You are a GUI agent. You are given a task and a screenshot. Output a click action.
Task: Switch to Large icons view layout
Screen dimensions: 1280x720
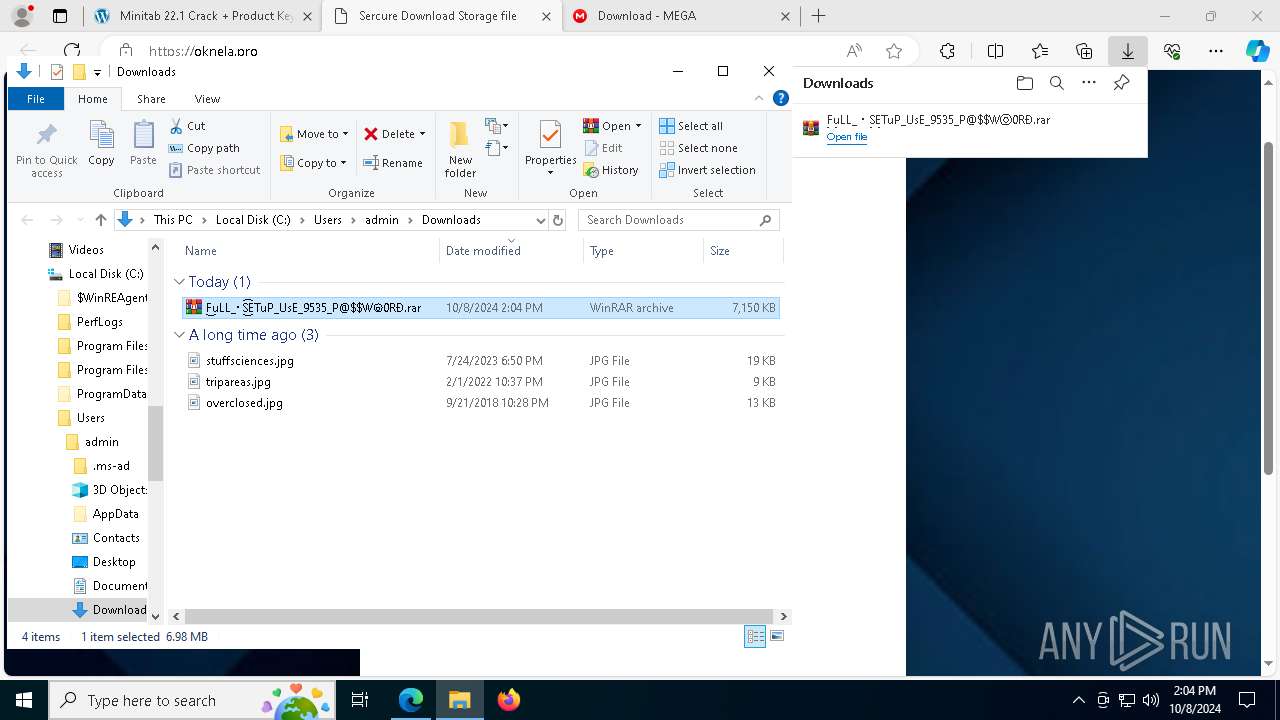click(777, 637)
